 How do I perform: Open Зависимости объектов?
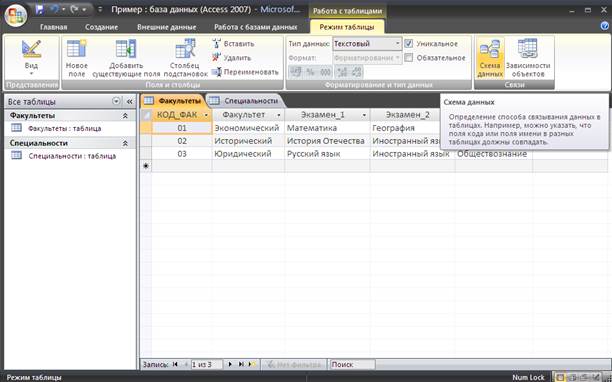[528, 58]
